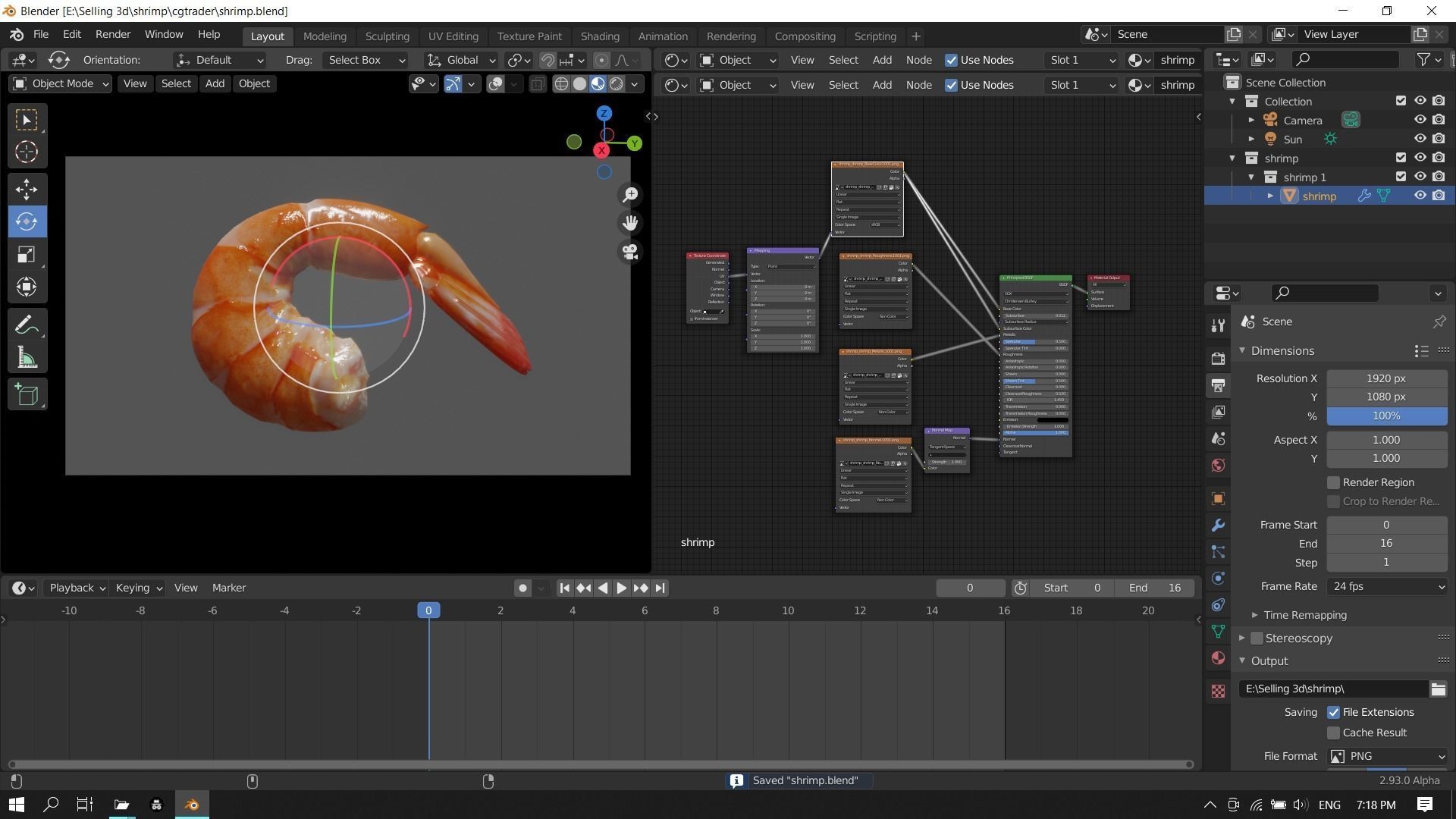Open the Orientation Default dropdown
Screen dimensions: 1456x819
click(220, 60)
